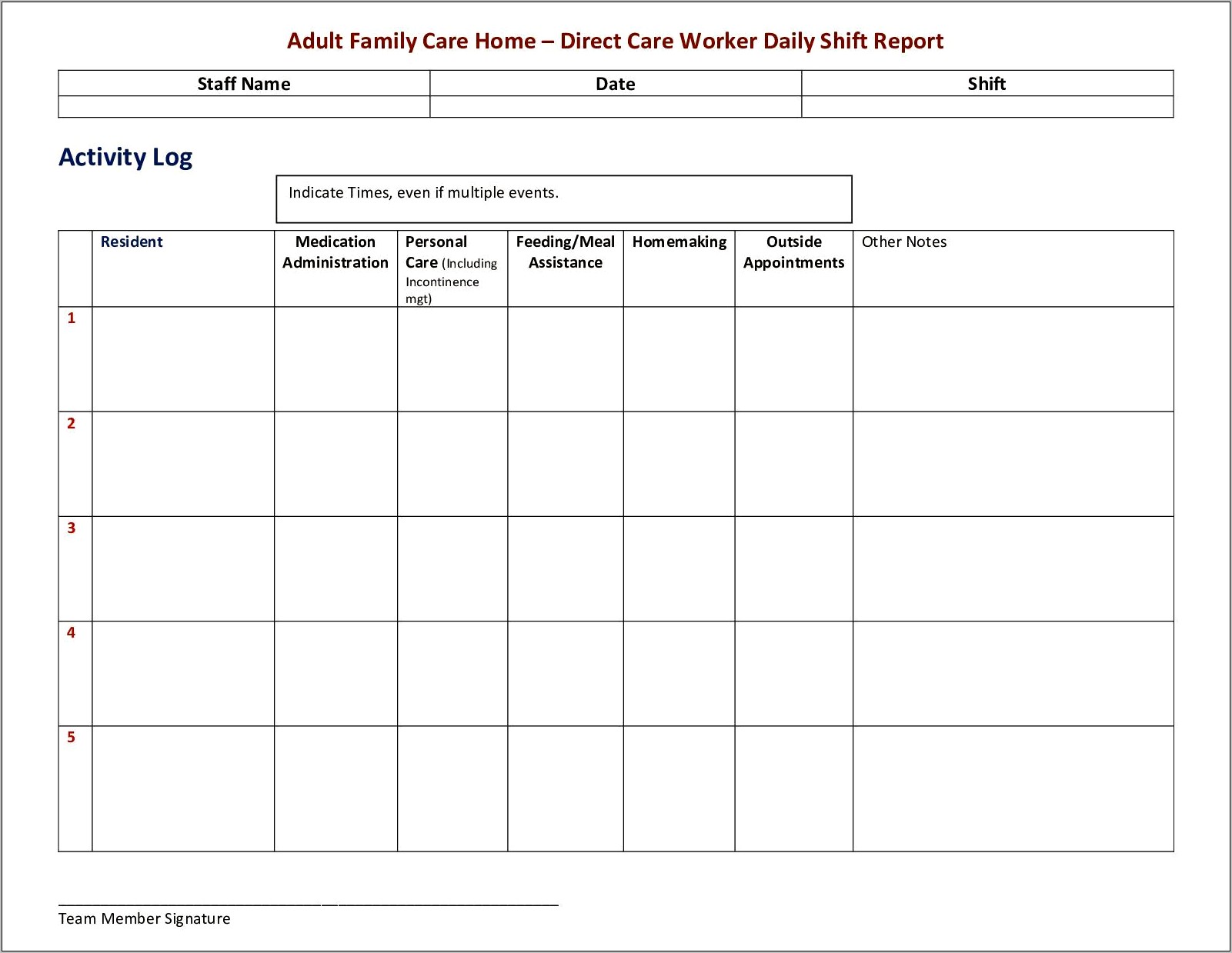Click row number 5
Screen dimensions: 1232x953
click(x=72, y=737)
